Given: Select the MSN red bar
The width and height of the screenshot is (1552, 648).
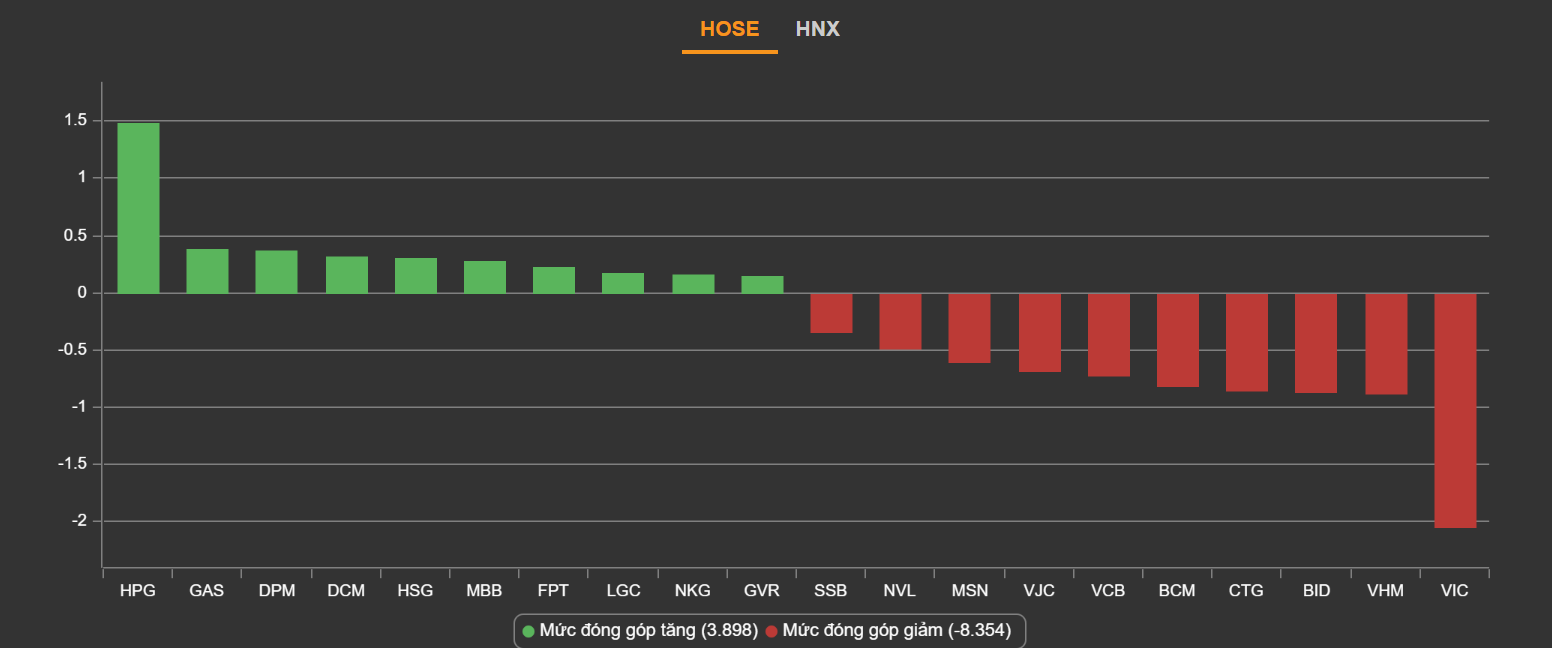Looking at the screenshot, I should coord(969,328).
